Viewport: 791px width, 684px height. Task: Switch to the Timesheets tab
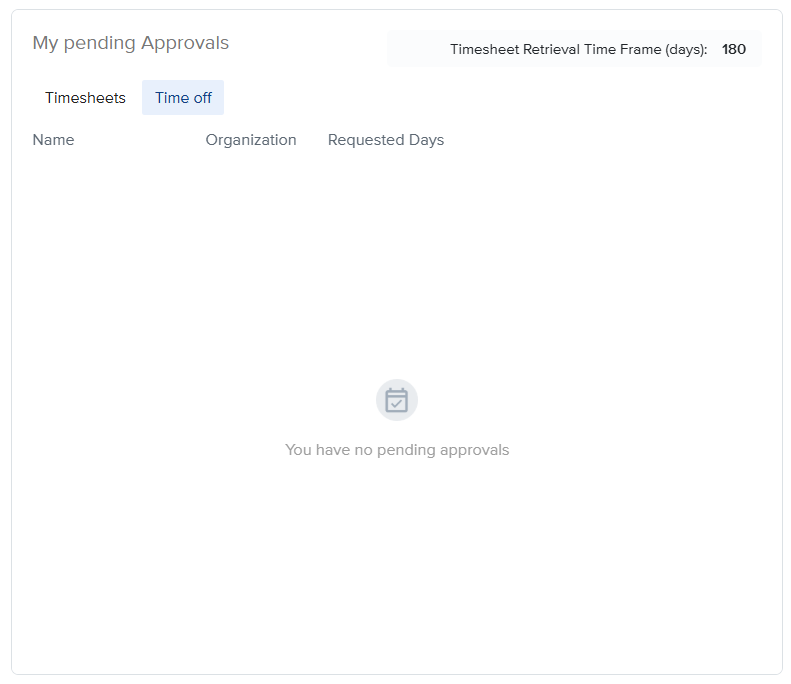coord(85,98)
